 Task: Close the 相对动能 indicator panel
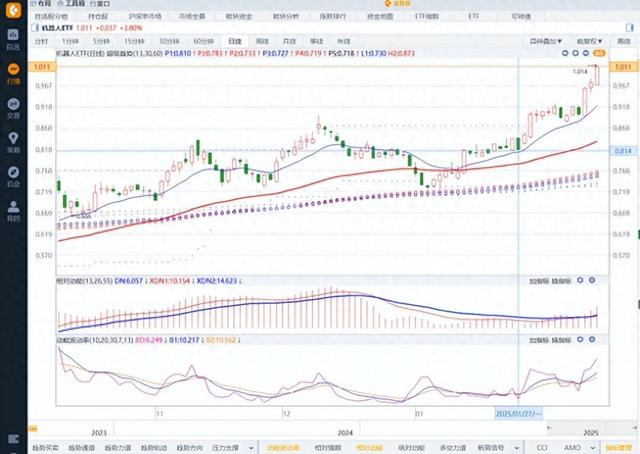click(592, 280)
